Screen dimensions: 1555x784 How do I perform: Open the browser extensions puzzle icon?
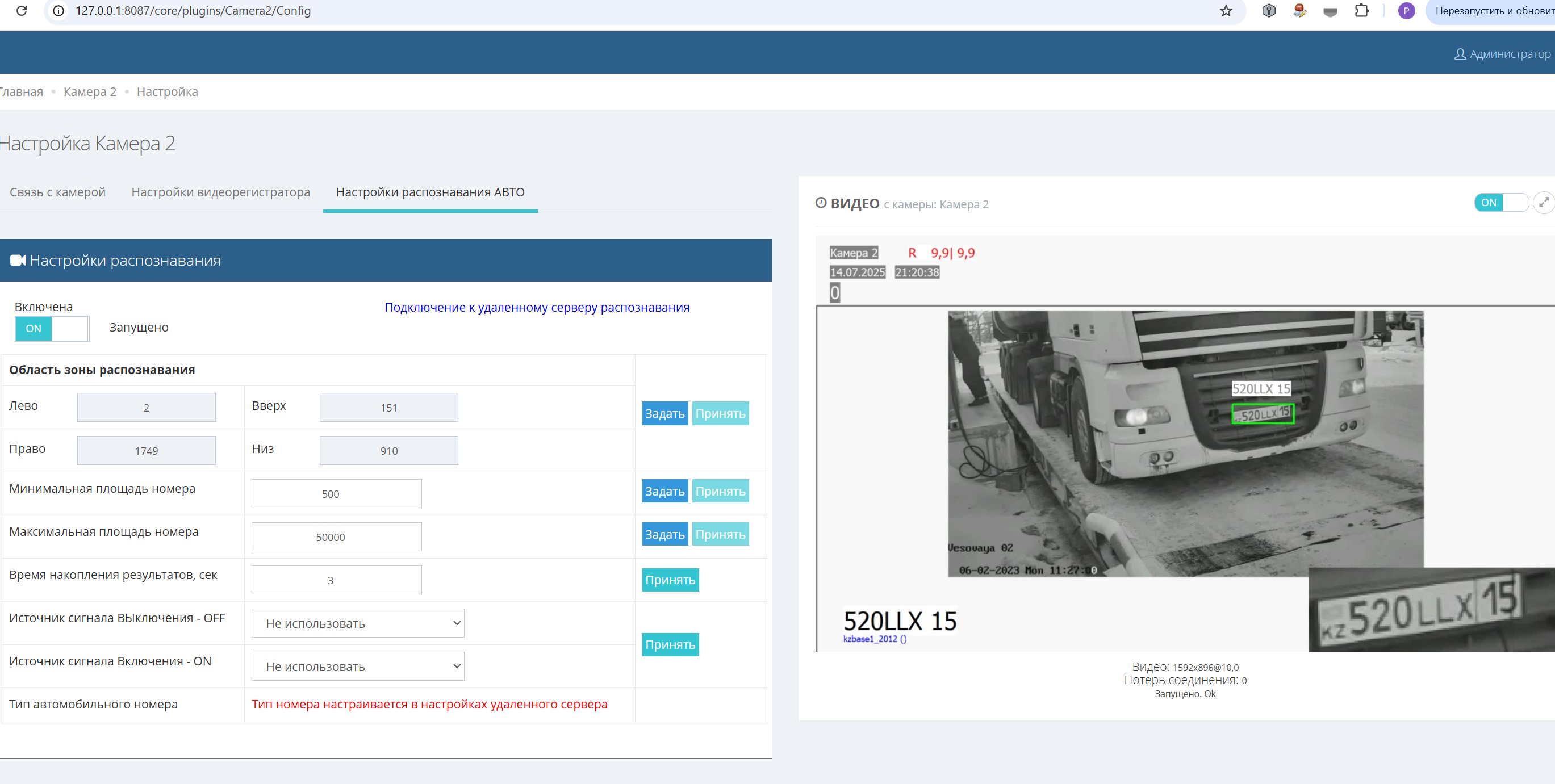[1361, 11]
